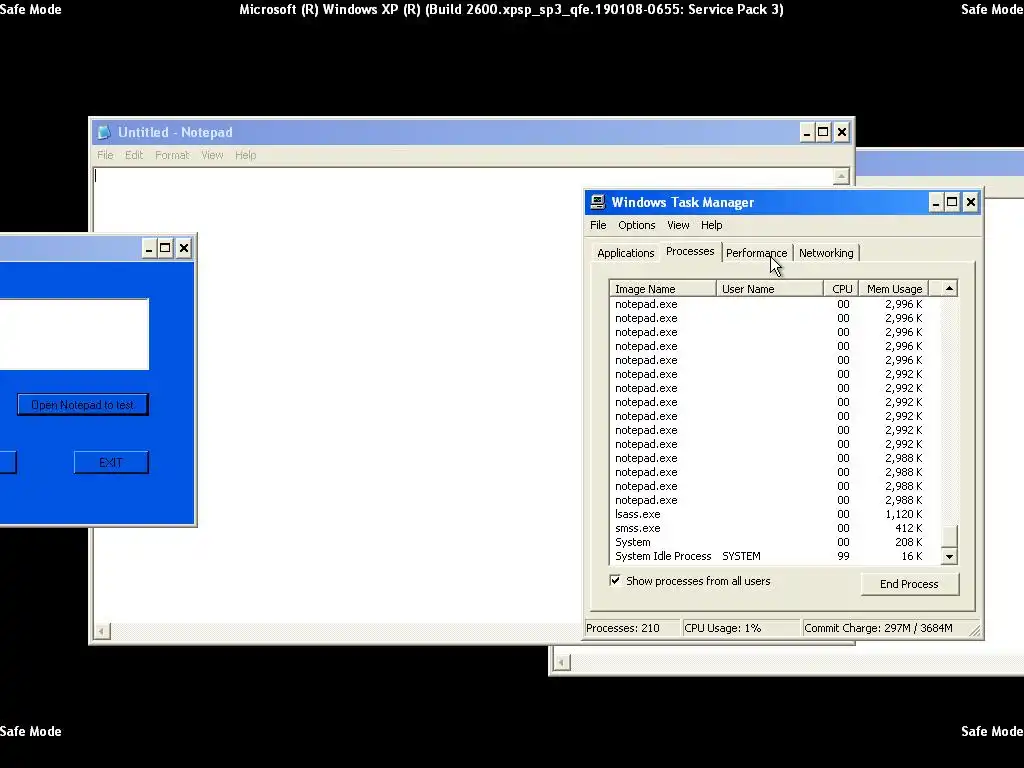Click the 1,120 K memory value
This screenshot has width=1024, height=768.
point(904,514)
